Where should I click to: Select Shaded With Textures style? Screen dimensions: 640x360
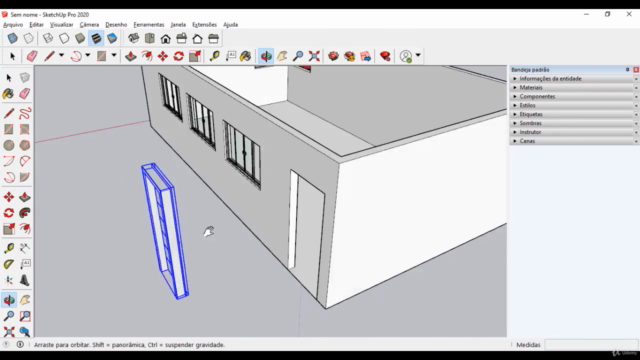pyautogui.click(x=96, y=38)
